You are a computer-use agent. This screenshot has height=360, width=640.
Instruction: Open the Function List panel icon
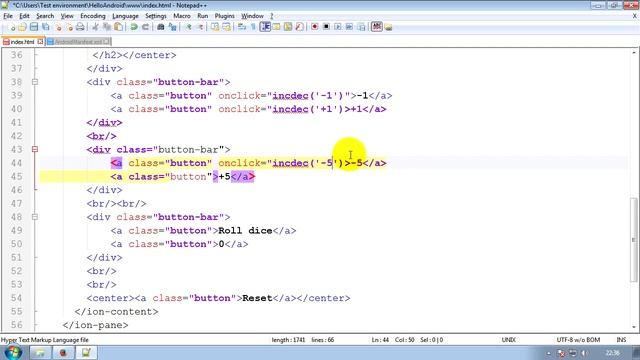[x=300, y=27]
